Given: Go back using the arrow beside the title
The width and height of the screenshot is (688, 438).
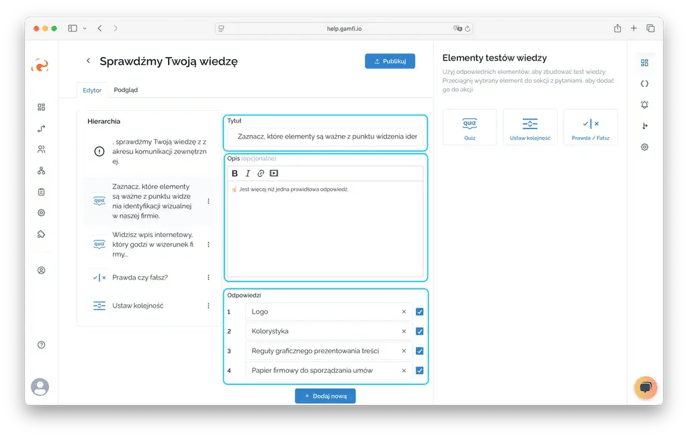Looking at the screenshot, I should [88, 61].
